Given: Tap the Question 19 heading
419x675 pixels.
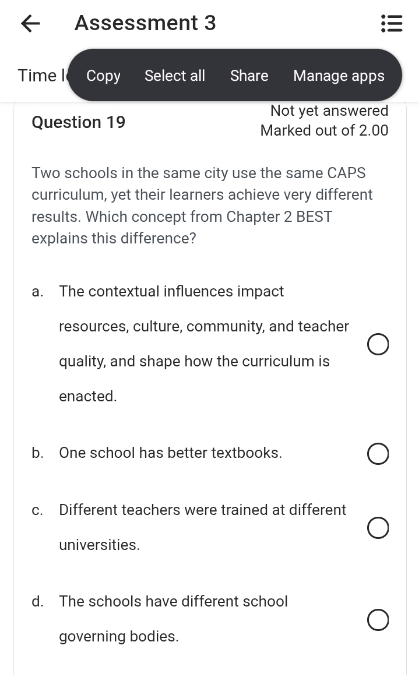Looking at the screenshot, I should point(78,122).
